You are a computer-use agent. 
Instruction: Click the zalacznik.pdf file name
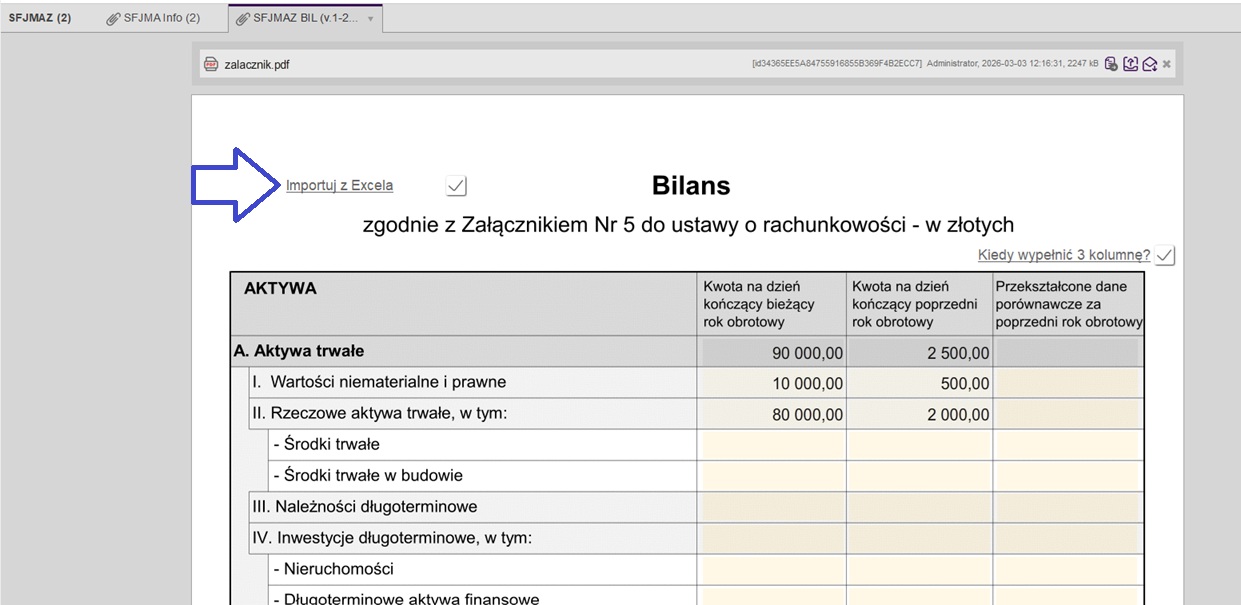[257, 65]
